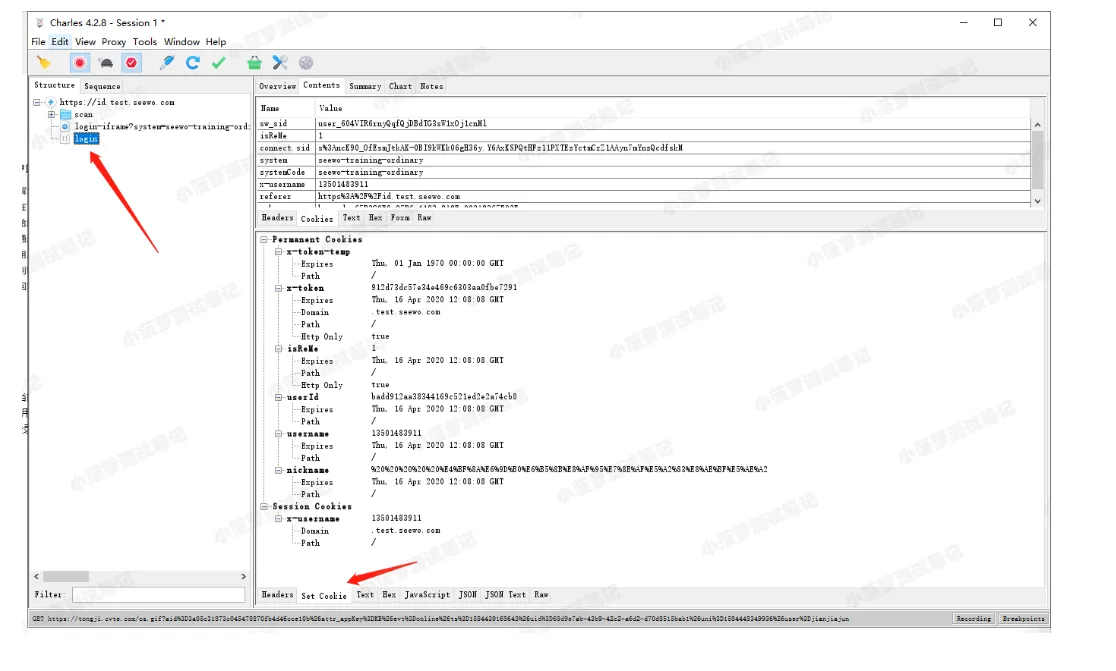Click the lightning host icon for id.test.seewo.com

(51, 102)
